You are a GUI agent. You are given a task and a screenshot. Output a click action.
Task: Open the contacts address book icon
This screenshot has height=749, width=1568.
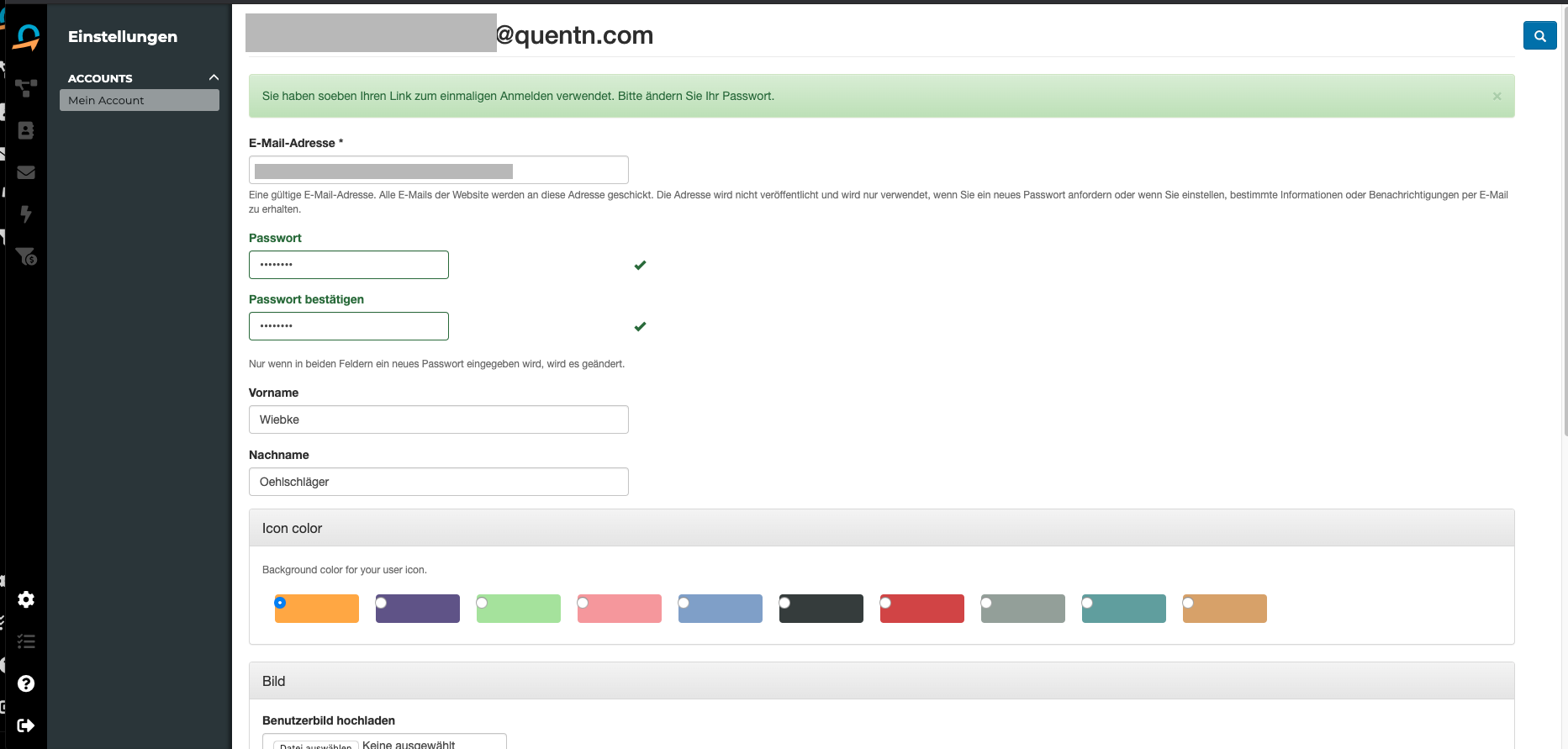tap(26, 130)
